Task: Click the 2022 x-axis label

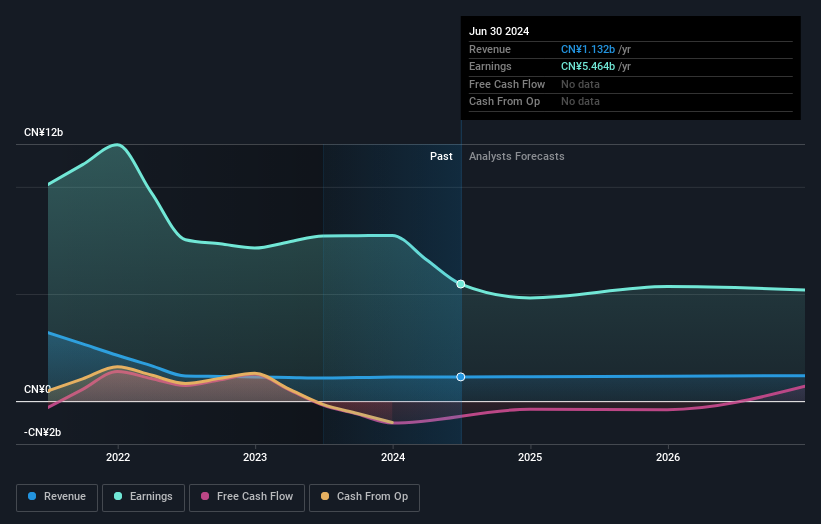Action: (x=118, y=457)
